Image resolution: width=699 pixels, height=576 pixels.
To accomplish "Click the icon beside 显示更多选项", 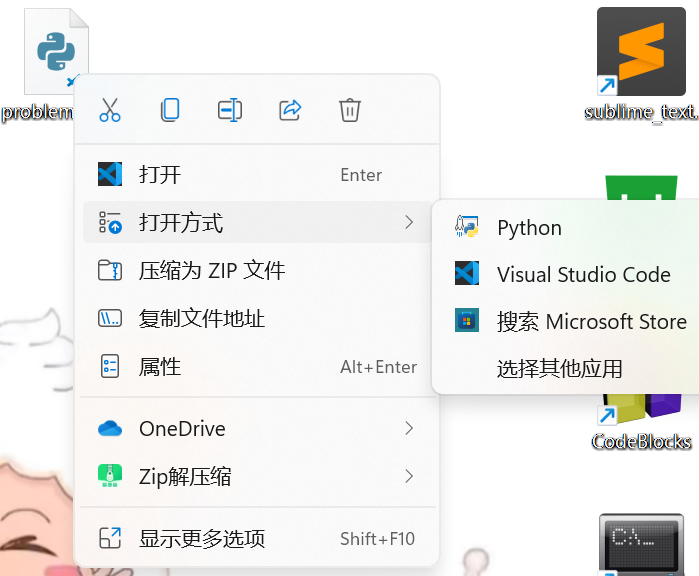I will [x=110, y=538].
